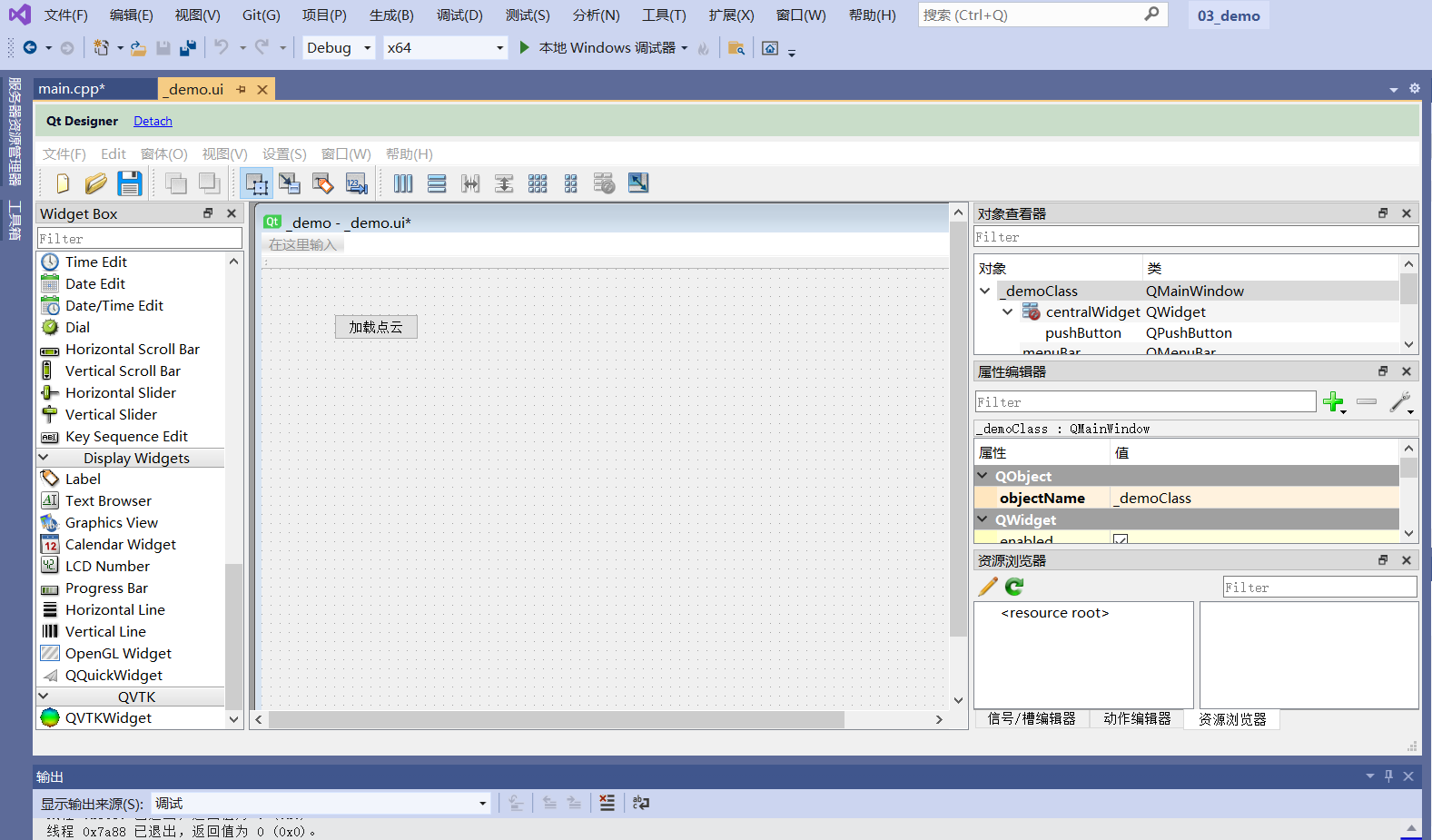1432x840 pixels.
Task: Collapse the QVTK widget category
Action: [x=44, y=697]
